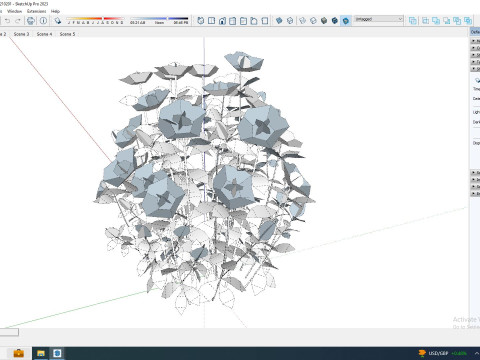Select Wireframe face style
Image resolution: width=480 pixels, height=360 pixels.
point(303,21)
